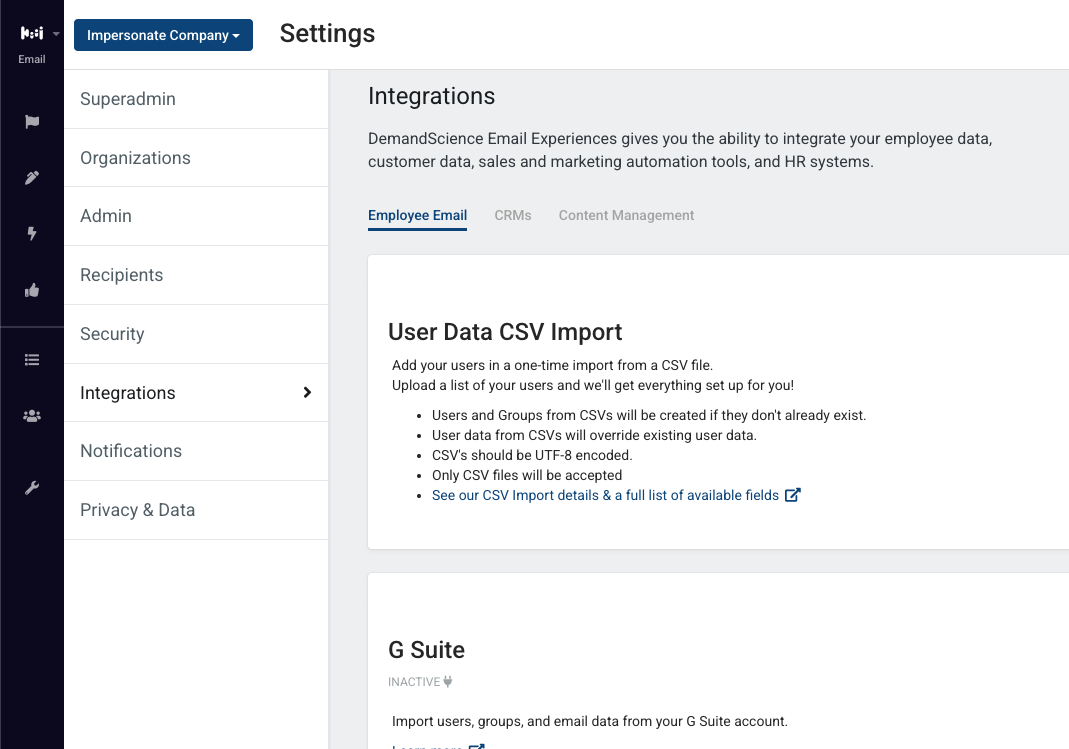
Task: Click the flag icon in the dark sidebar
Action: click(32, 122)
